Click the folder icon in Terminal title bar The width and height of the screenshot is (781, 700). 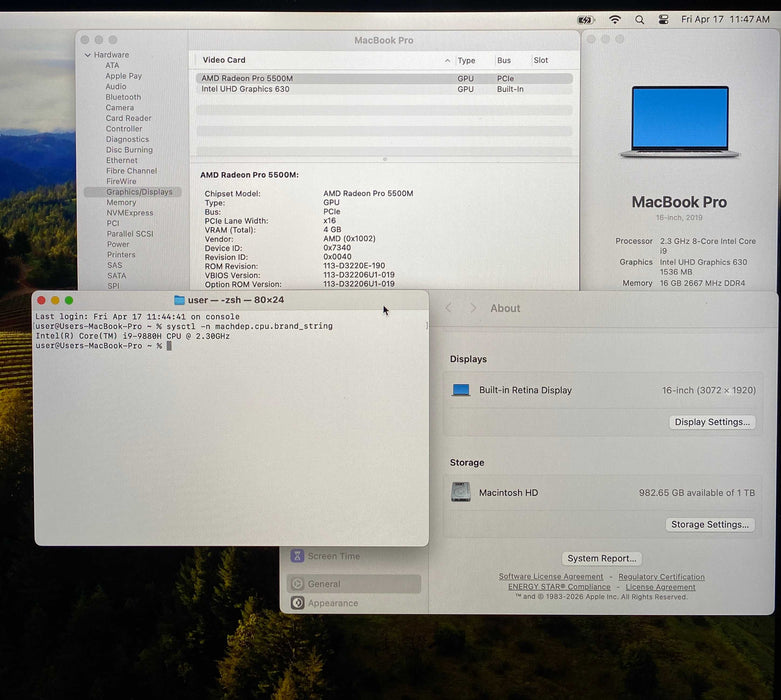(x=179, y=300)
